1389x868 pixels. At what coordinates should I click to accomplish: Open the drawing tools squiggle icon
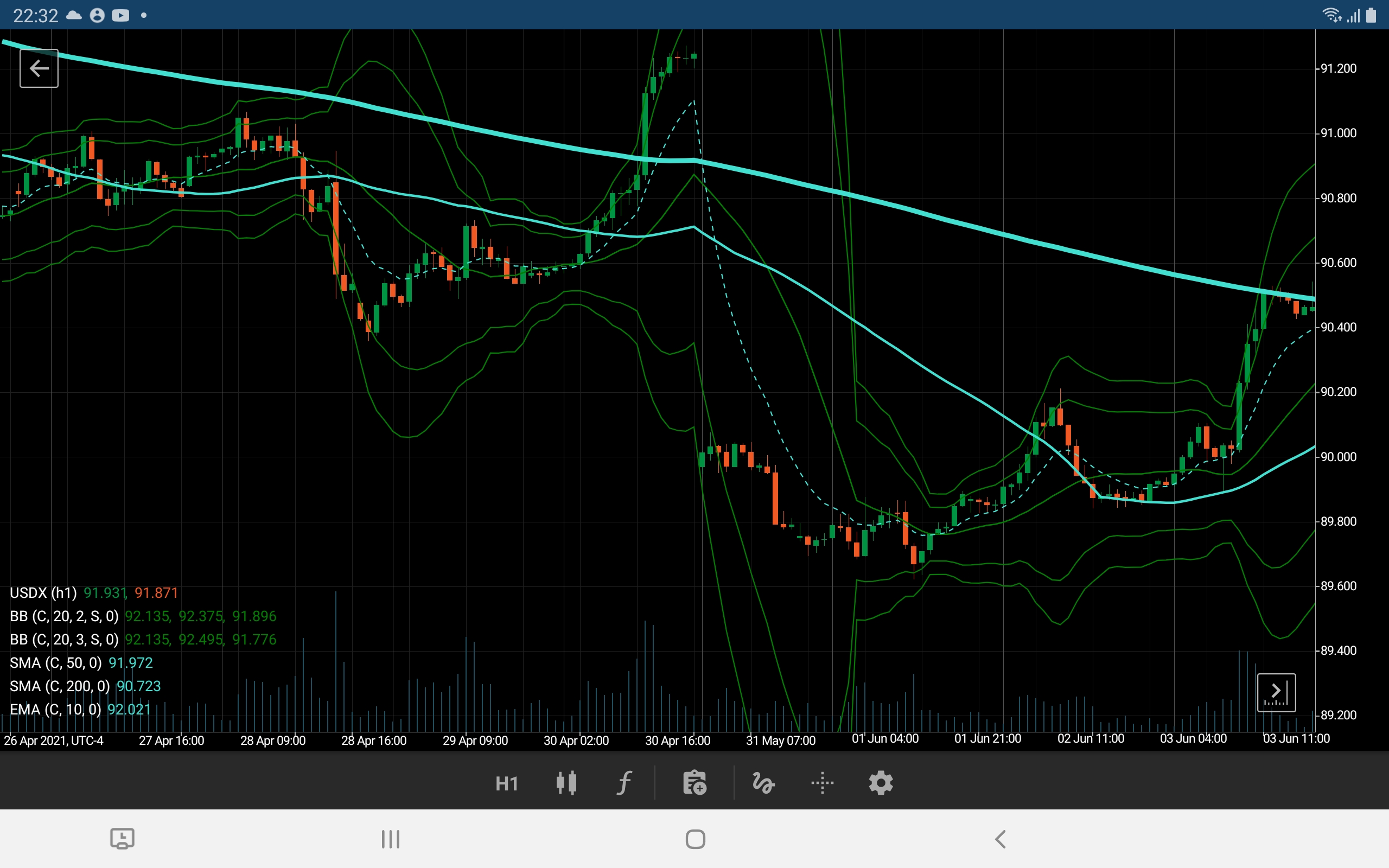click(x=763, y=782)
